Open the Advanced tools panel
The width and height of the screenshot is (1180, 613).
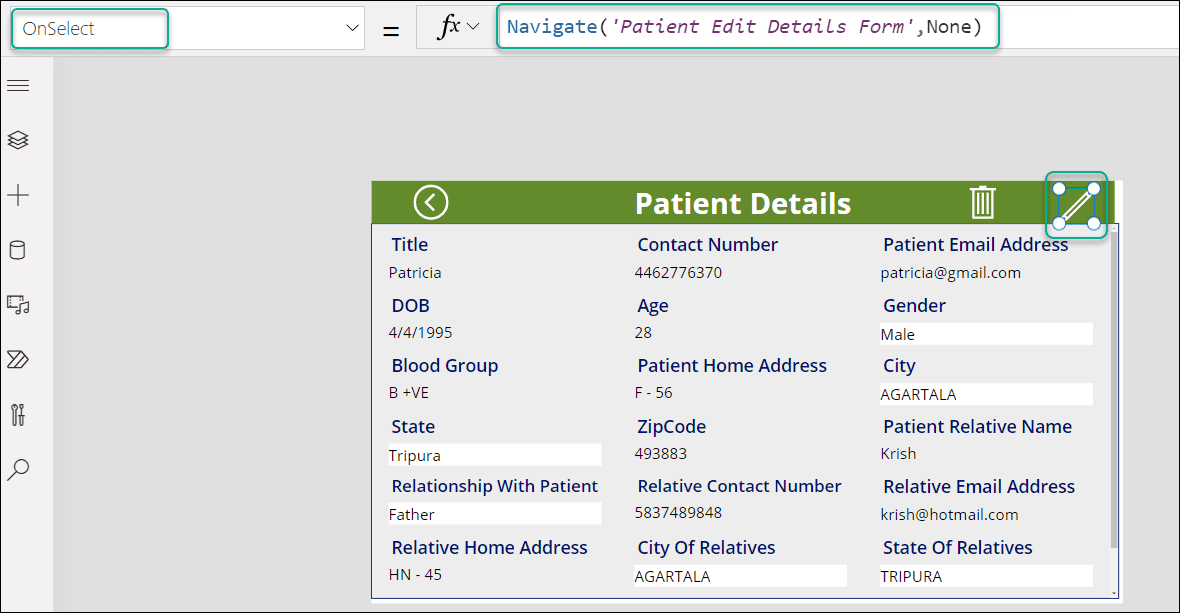18,414
